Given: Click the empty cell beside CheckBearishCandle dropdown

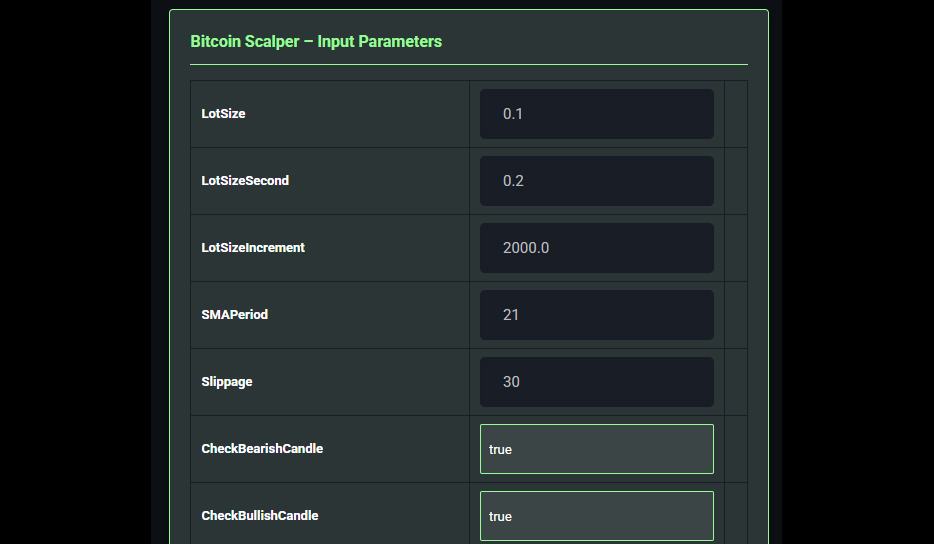Looking at the screenshot, I should 735,449.
